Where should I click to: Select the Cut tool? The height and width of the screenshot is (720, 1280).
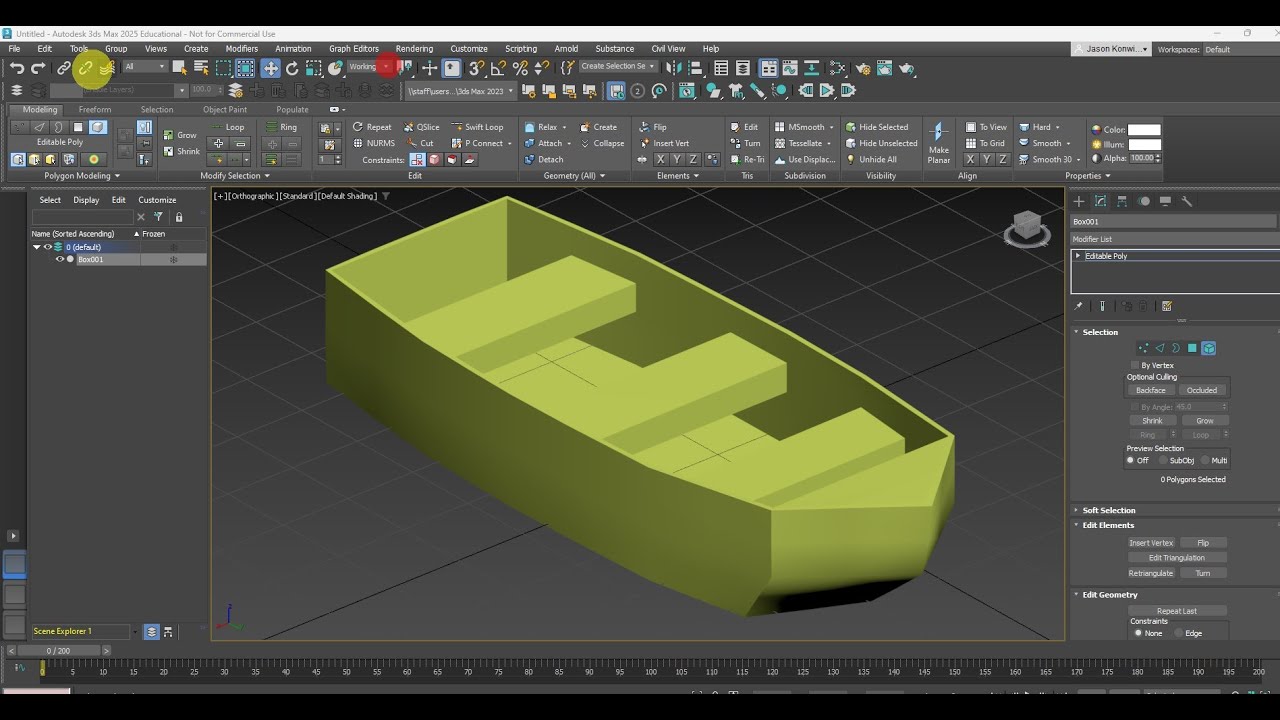pos(421,143)
